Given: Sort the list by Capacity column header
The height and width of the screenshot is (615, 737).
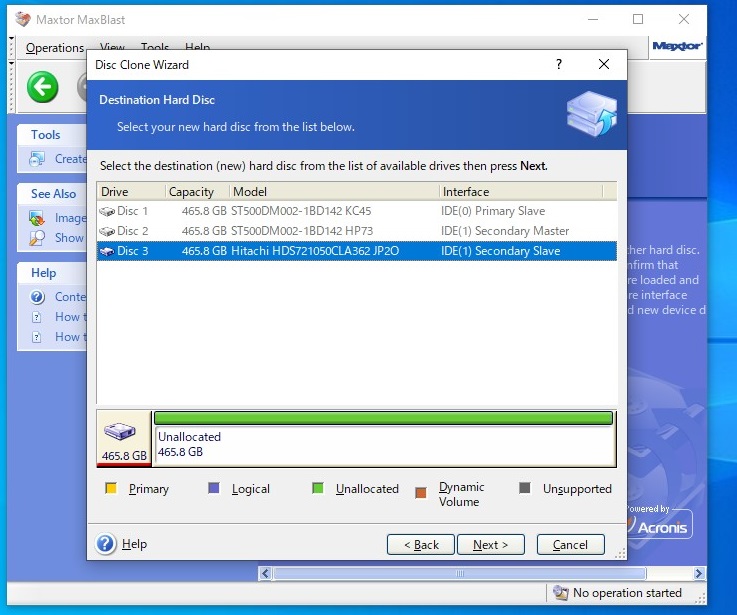Looking at the screenshot, I should 197,191.
